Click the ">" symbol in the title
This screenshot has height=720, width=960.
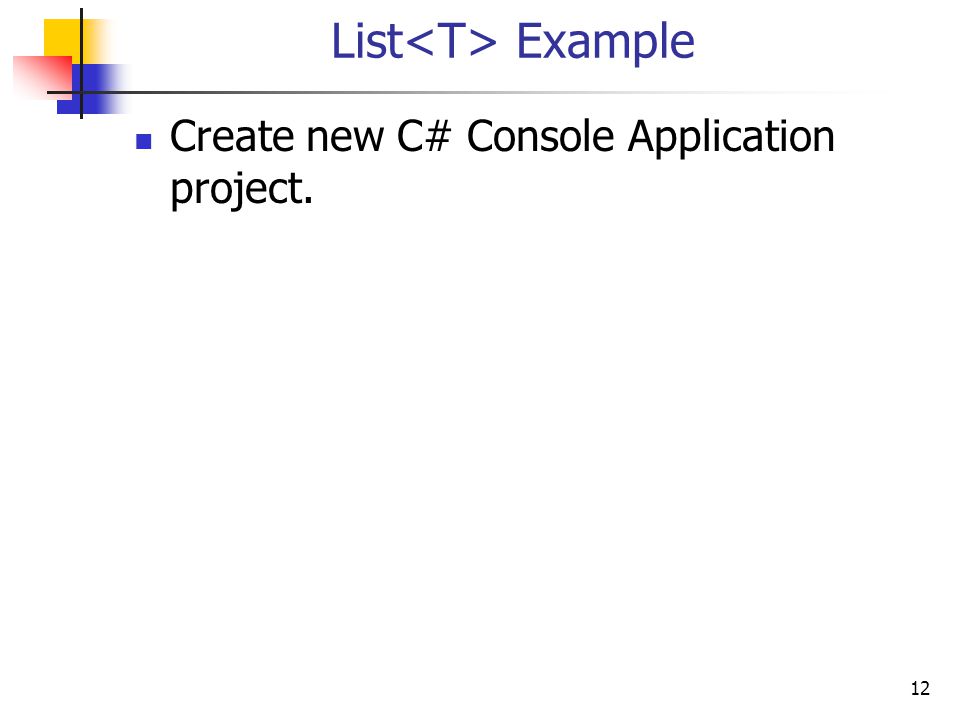pyautogui.click(x=484, y=43)
